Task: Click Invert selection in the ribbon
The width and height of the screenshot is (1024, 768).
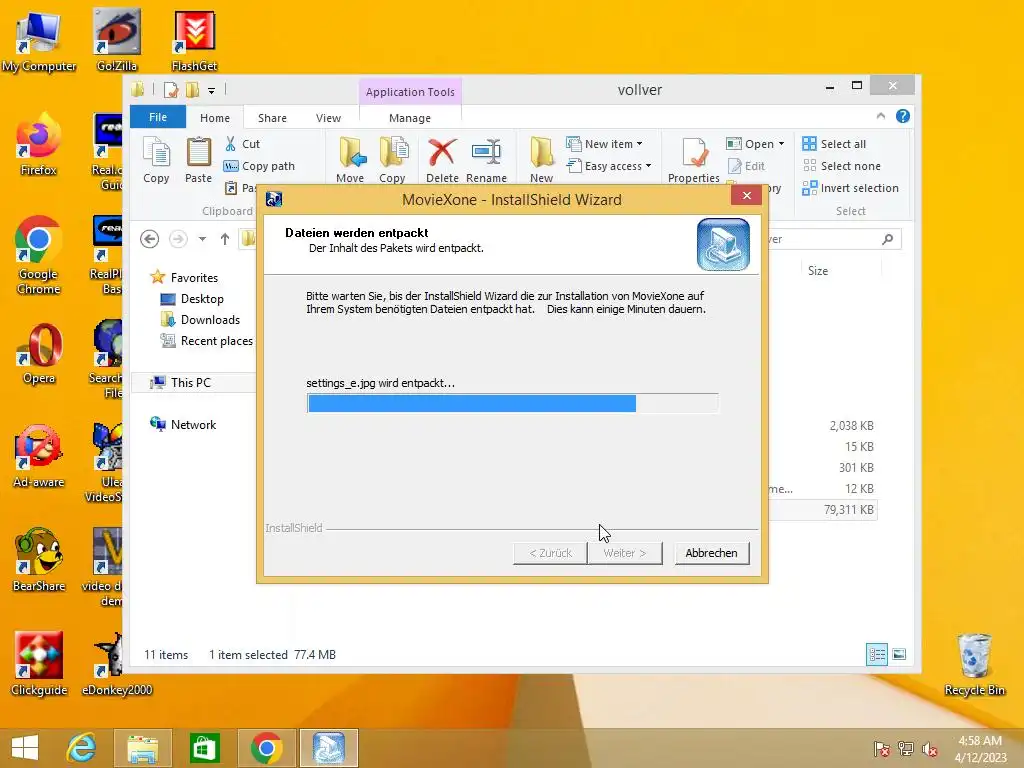Action: click(850, 188)
